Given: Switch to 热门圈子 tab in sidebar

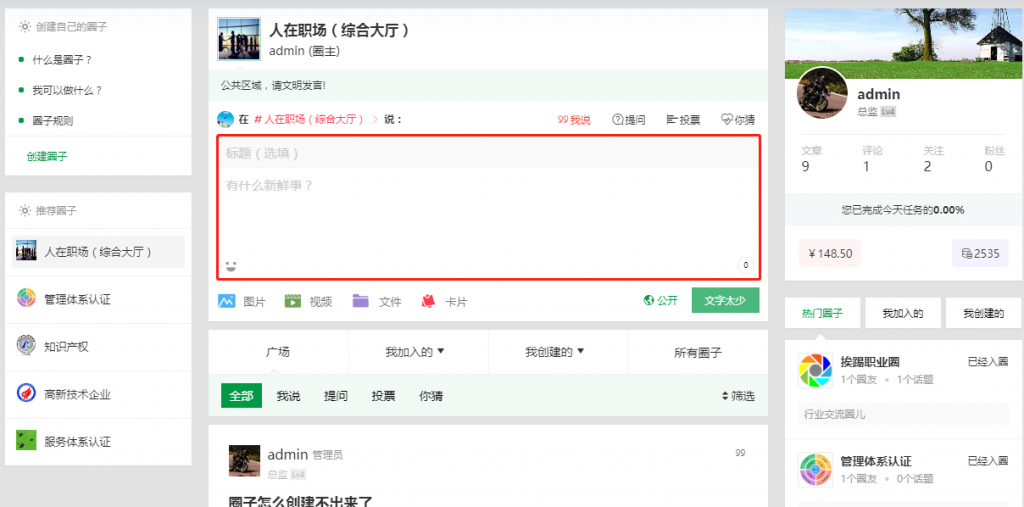Looking at the screenshot, I should pyautogui.click(x=822, y=313).
